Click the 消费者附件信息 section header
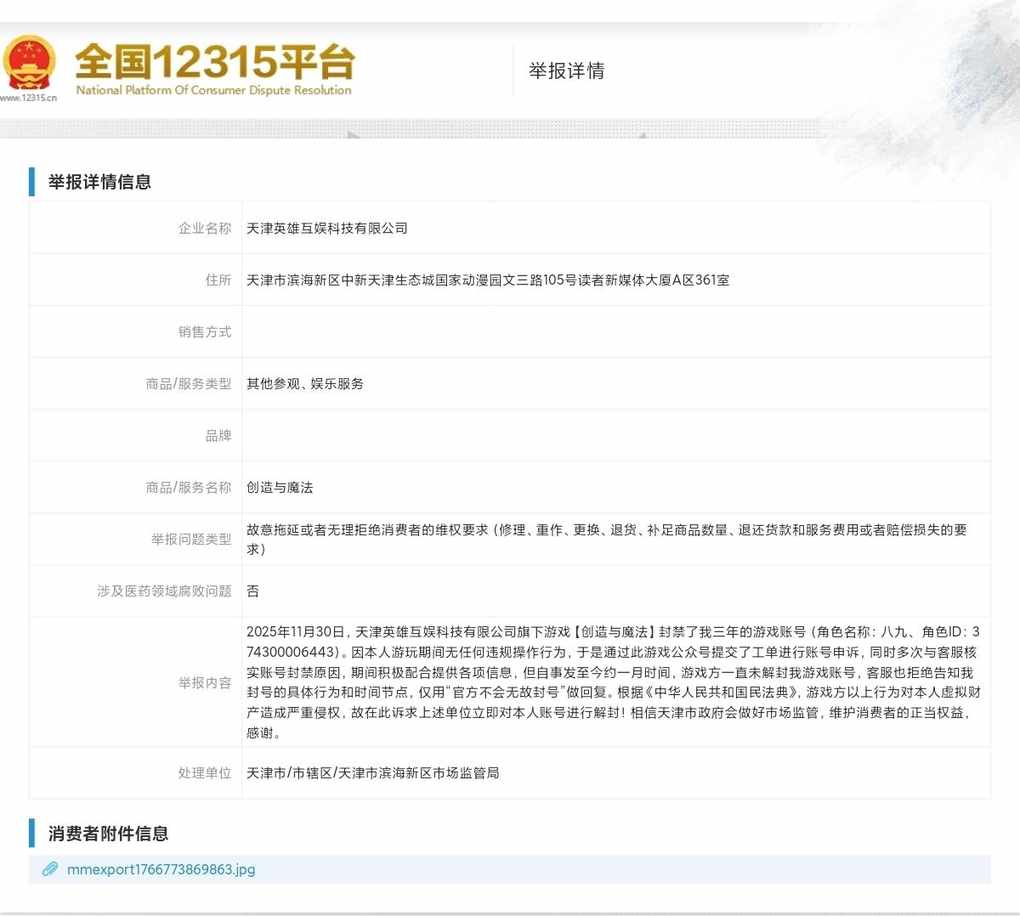 pyautogui.click(x=108, y=833)
